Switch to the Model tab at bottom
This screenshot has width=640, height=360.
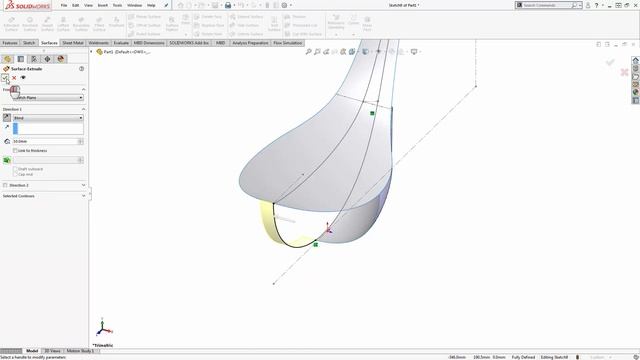tap(32, 351)
